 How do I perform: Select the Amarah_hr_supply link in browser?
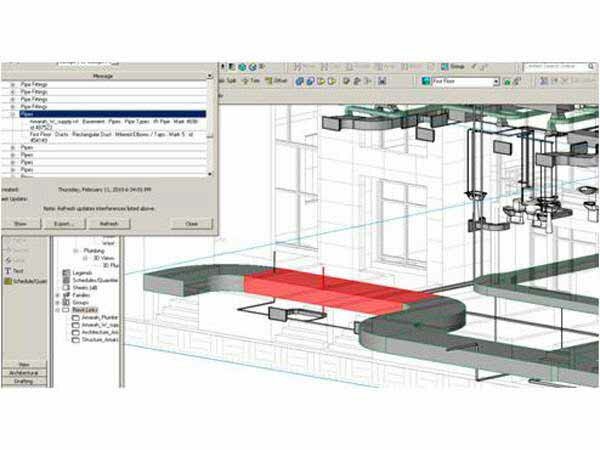[x=100, y=324]
